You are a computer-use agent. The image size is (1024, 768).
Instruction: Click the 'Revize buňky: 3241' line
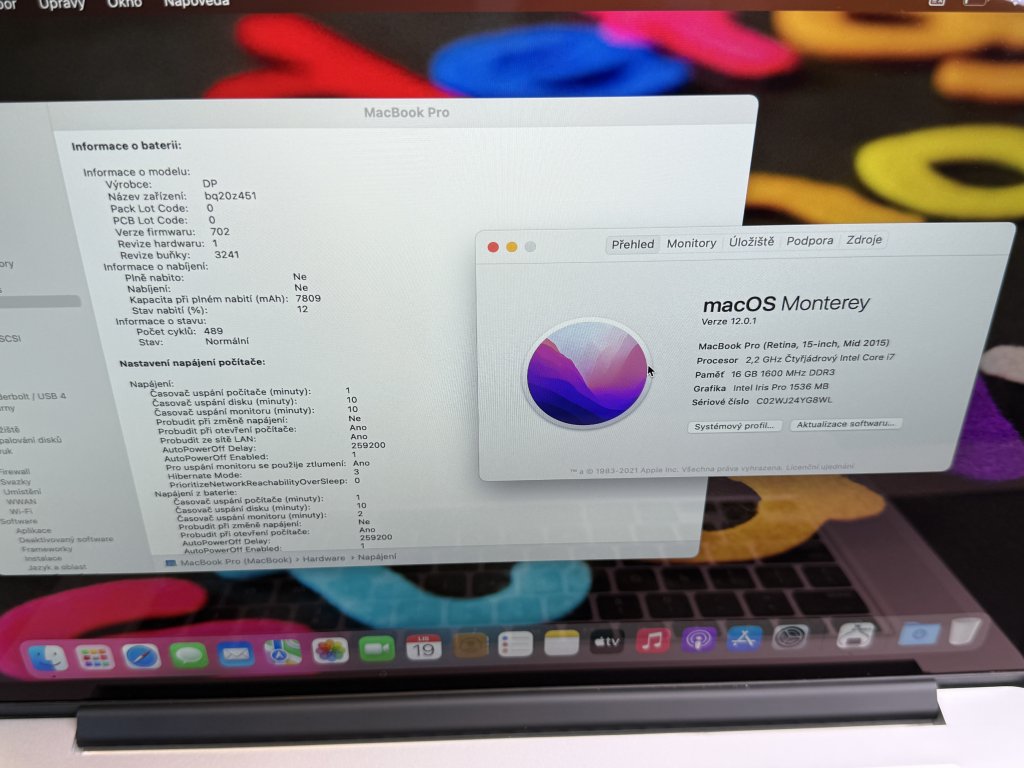pos(180,255)
